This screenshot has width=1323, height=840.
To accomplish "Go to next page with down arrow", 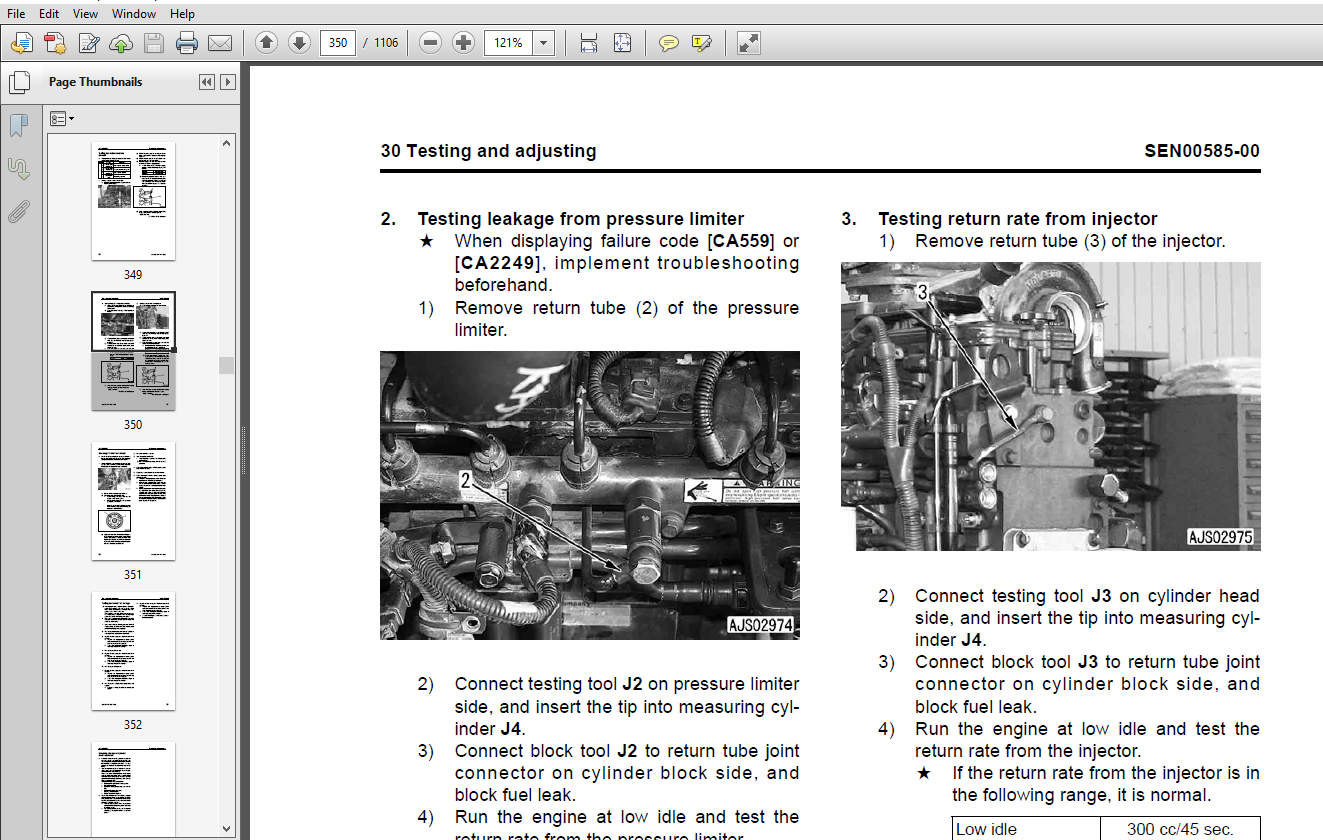I will click(x=299, y=43).
